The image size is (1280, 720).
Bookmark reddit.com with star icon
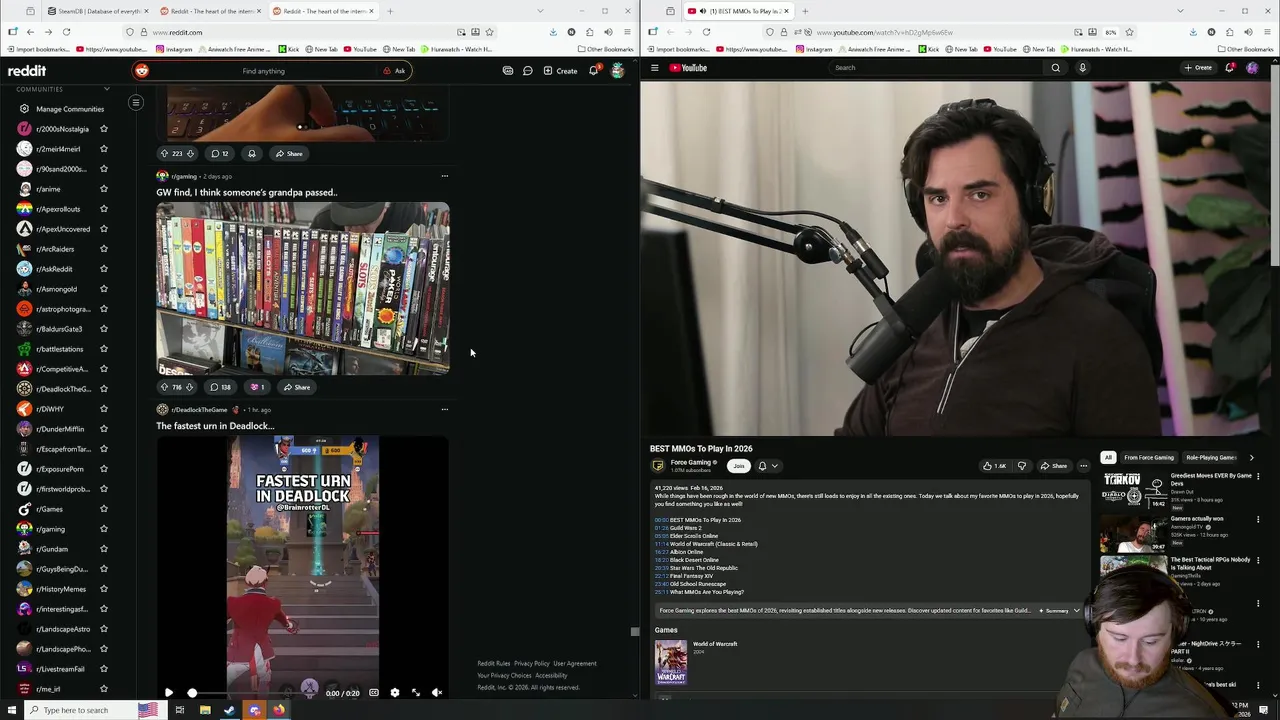coord(489,32)
